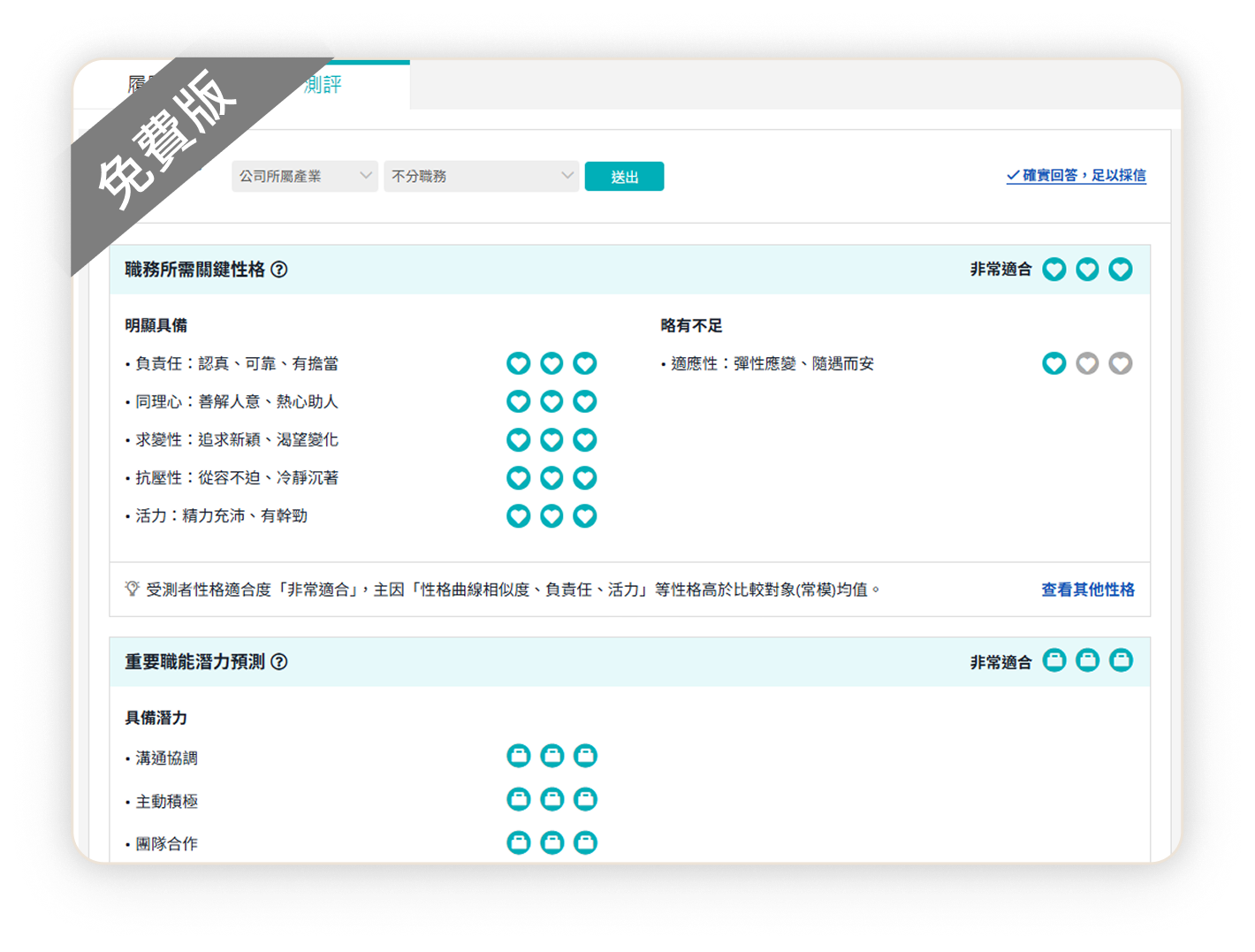This screenshot has height=952, width=1255.
Task: Click help icon beside 職務所需關鍵性格
Action: [x=279, y=270]
